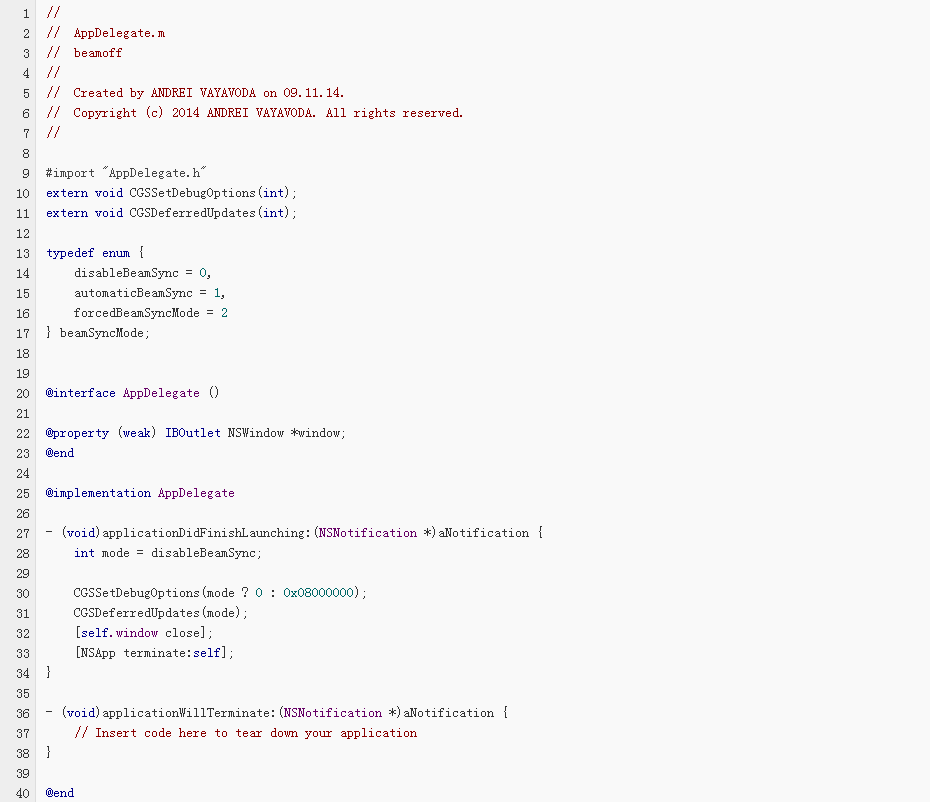
Task: Click the 'Created by ANDREI VAYAVODA' comment line
Action: pos(195,93)
